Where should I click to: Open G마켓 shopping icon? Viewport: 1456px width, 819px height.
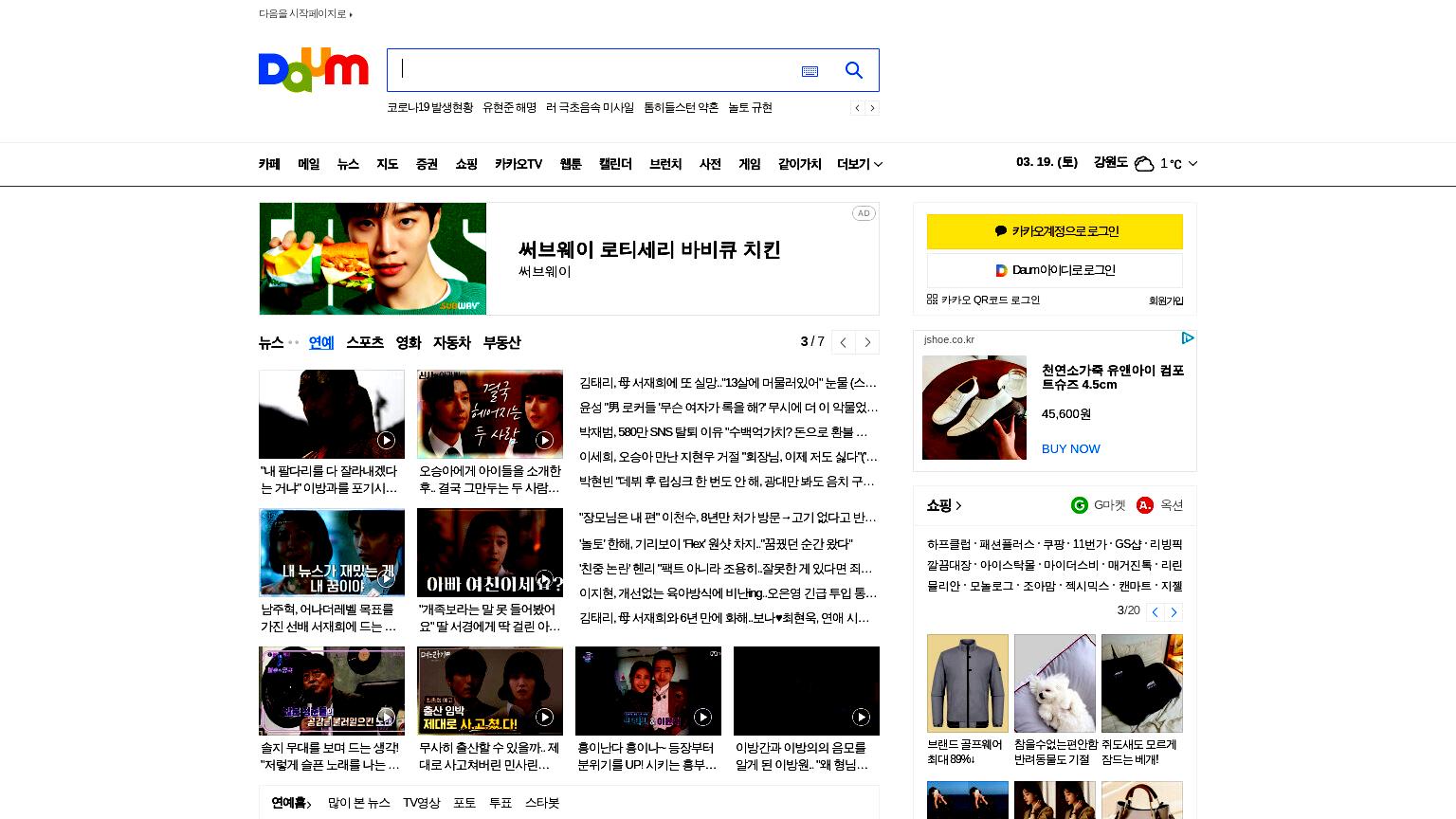pyautogui.click(x=1079, y=505)
